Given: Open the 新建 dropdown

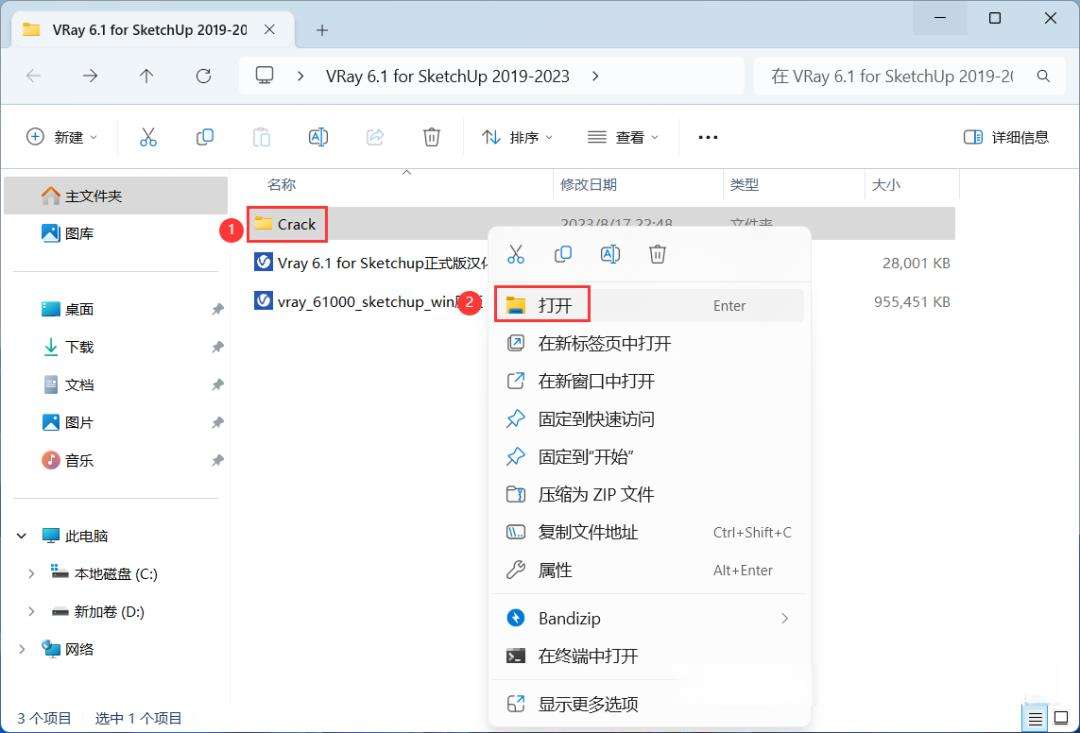Looking at the screenshot, I should pos(61,137).
